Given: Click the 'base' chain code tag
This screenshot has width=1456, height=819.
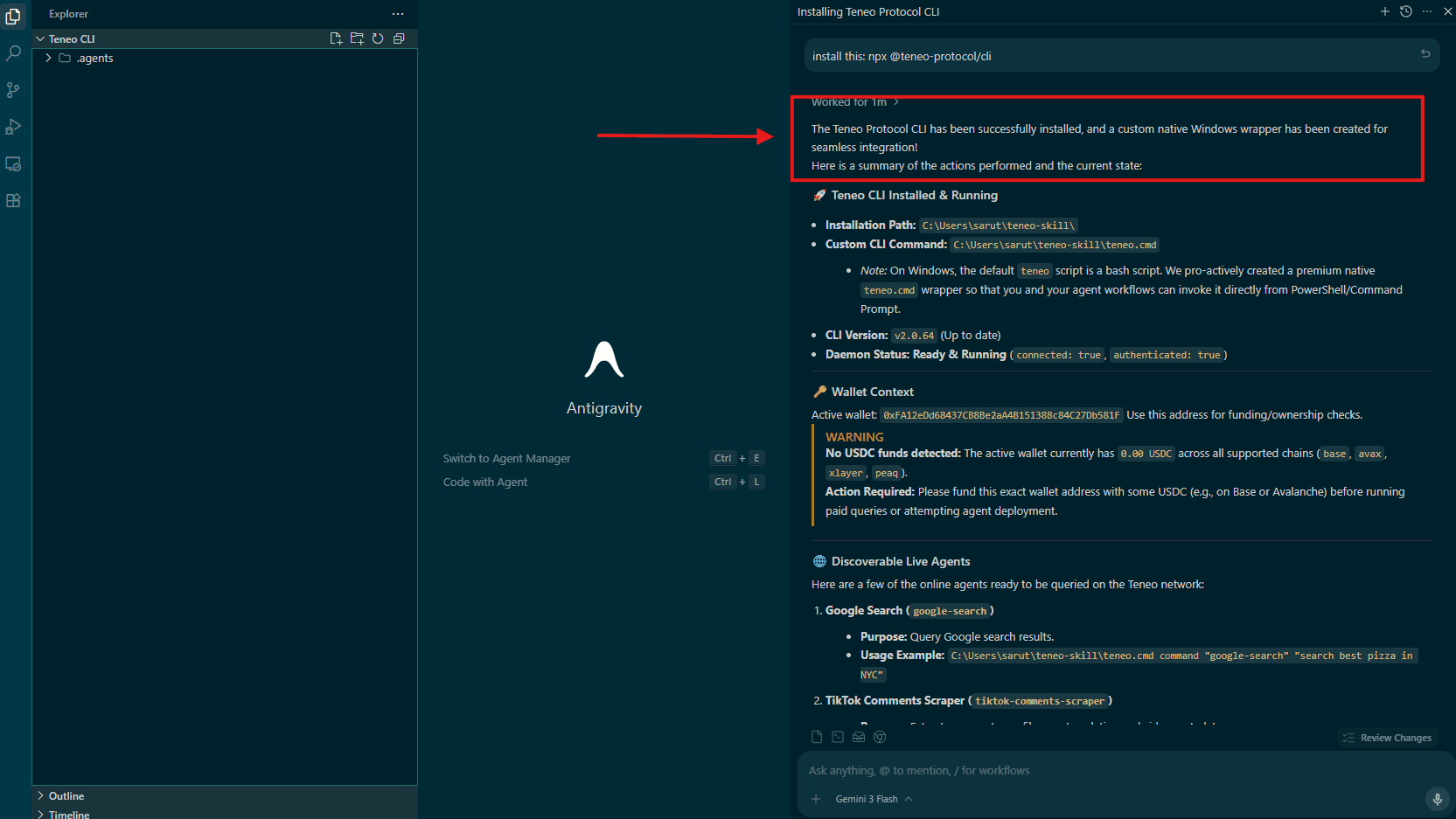Looking at the screenshot, I should click(x=1334, y=454).
